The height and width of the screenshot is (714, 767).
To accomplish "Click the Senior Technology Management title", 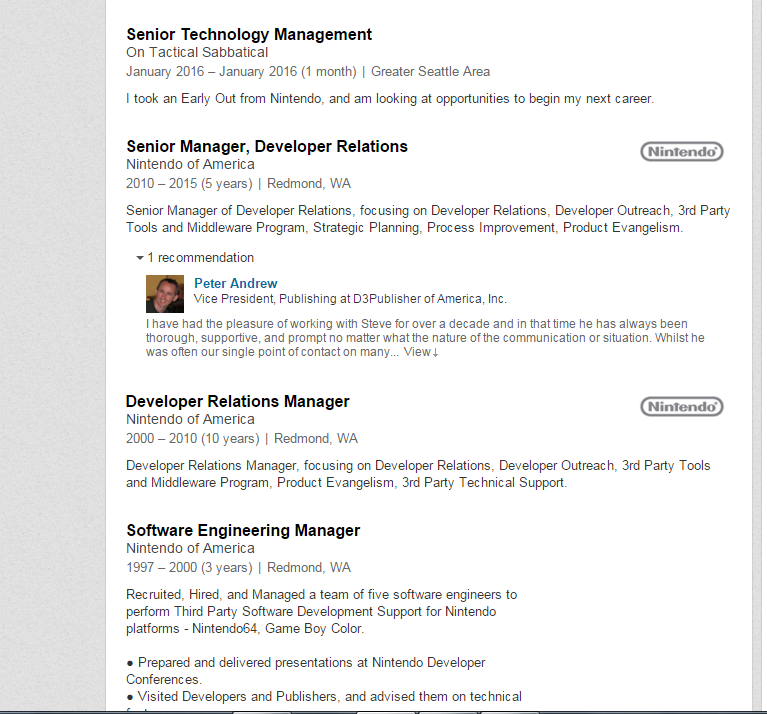I will (249, 34).
